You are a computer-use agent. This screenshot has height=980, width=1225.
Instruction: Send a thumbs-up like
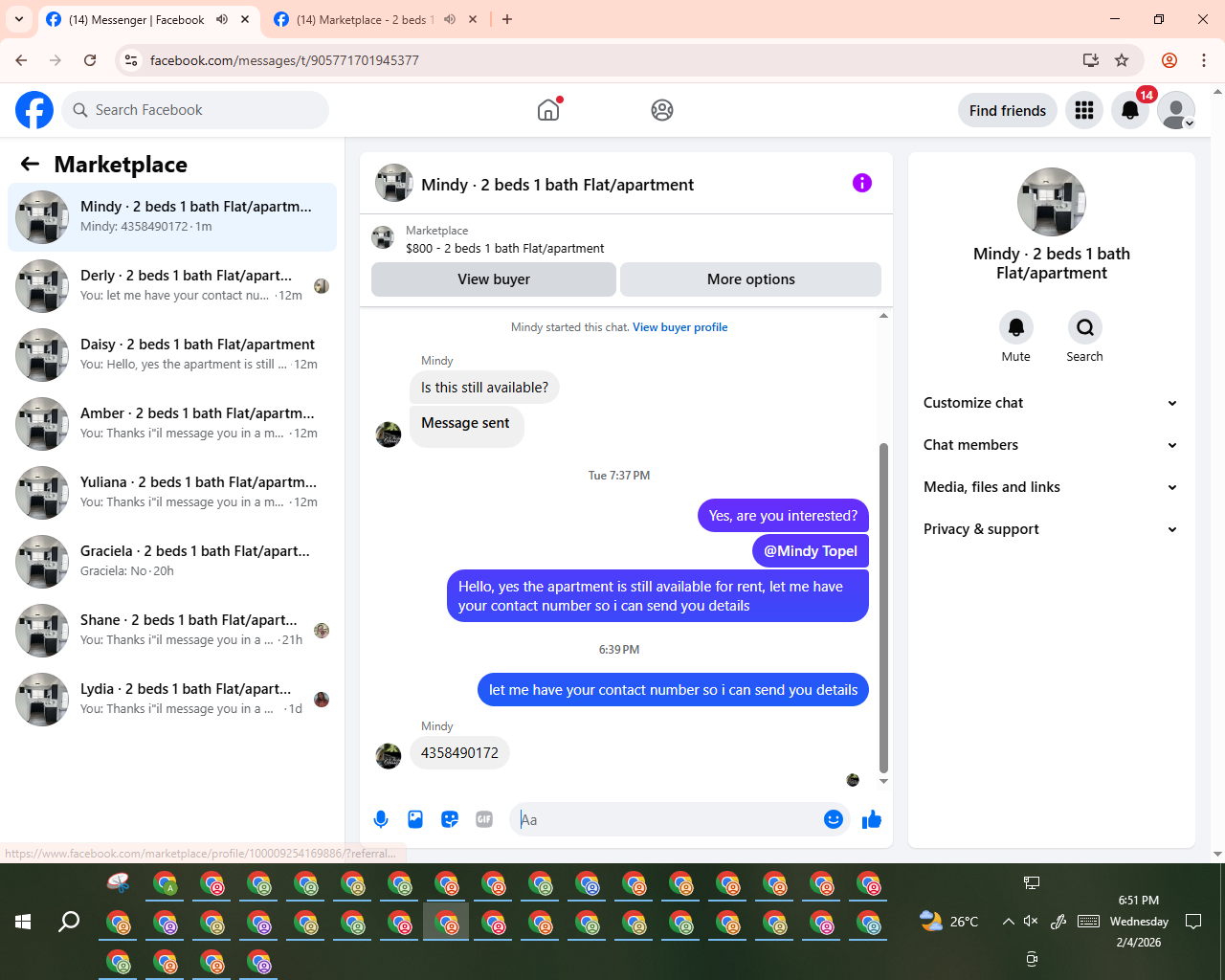[x=872, y=819]
